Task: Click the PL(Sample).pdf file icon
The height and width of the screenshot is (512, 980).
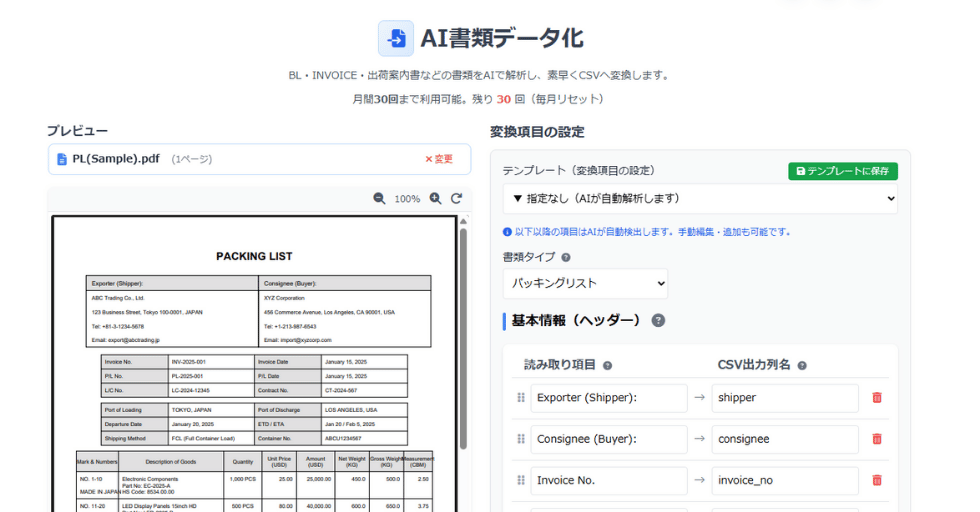Action: tap(62, 159)
